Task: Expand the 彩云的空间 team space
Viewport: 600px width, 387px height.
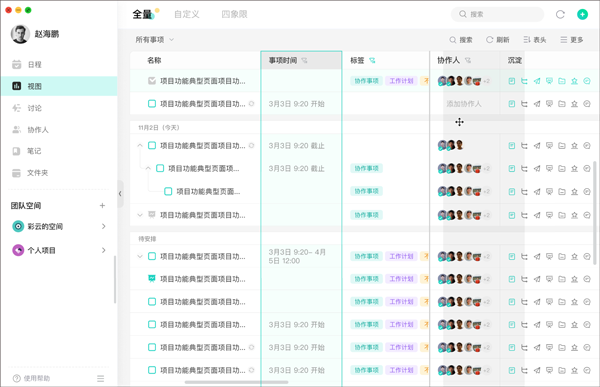Action: click(x=103, y=227)
